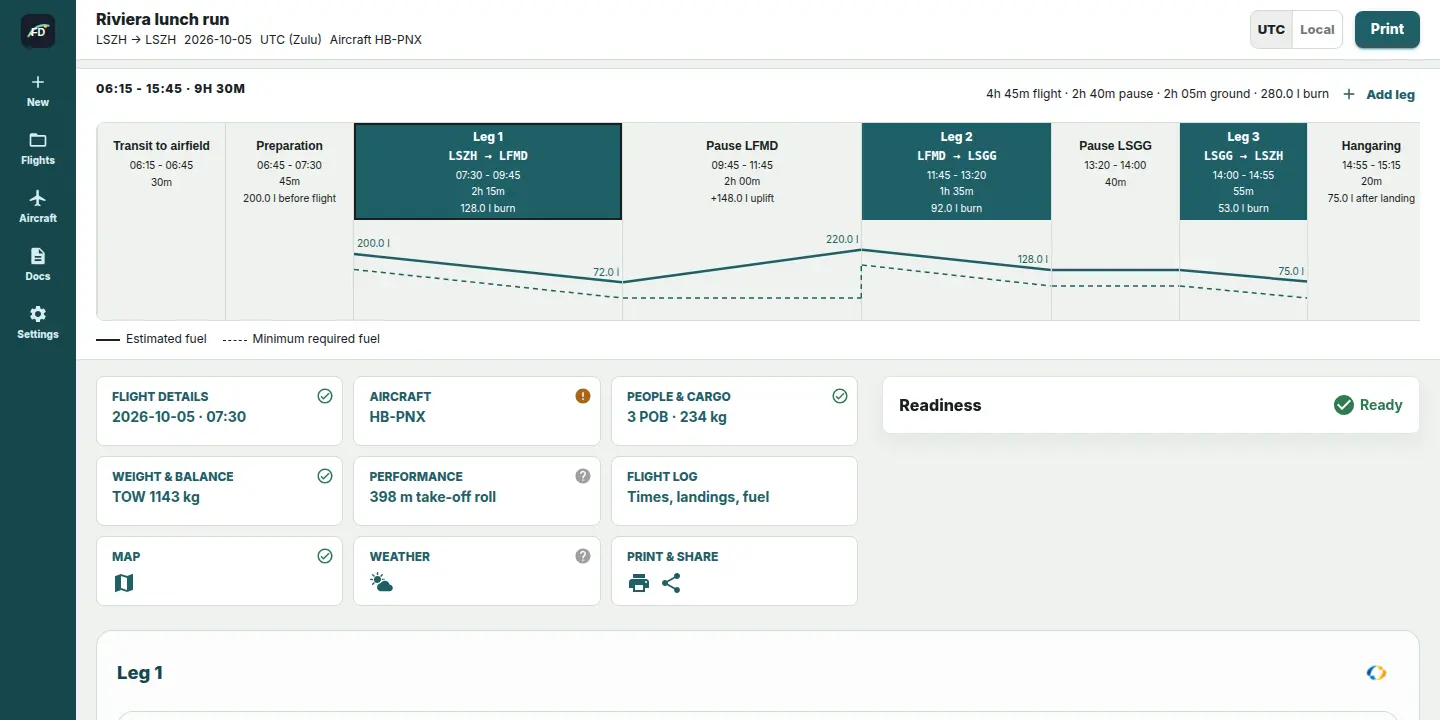Click the 72.0 l fuel label

606,272
